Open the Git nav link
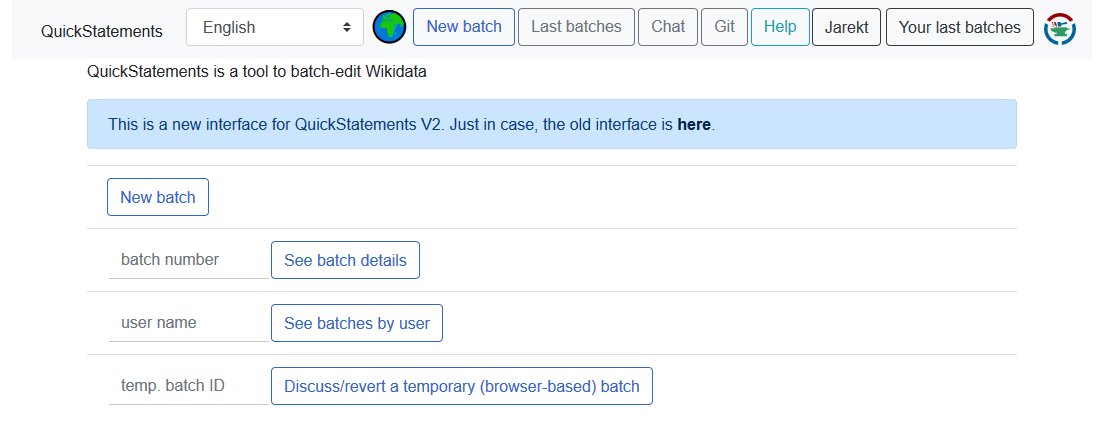This screenshot has width=1104, height=425. coord(724,27)
